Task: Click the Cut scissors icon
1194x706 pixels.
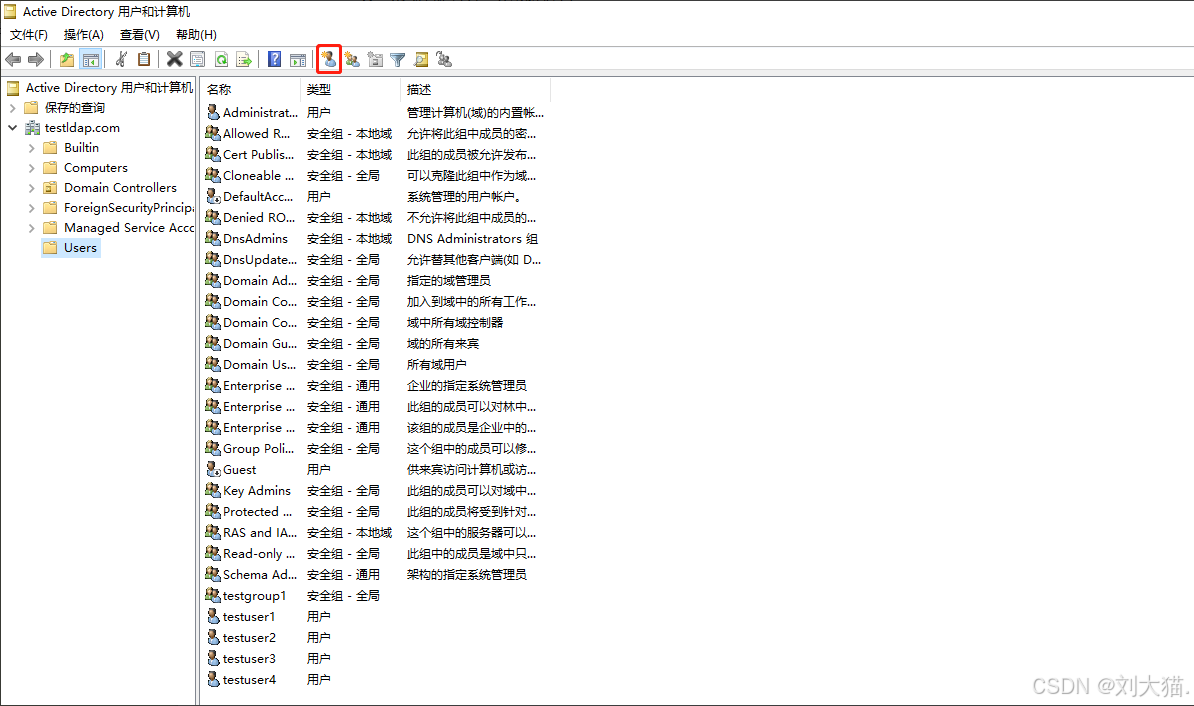Action: [121, 59]
